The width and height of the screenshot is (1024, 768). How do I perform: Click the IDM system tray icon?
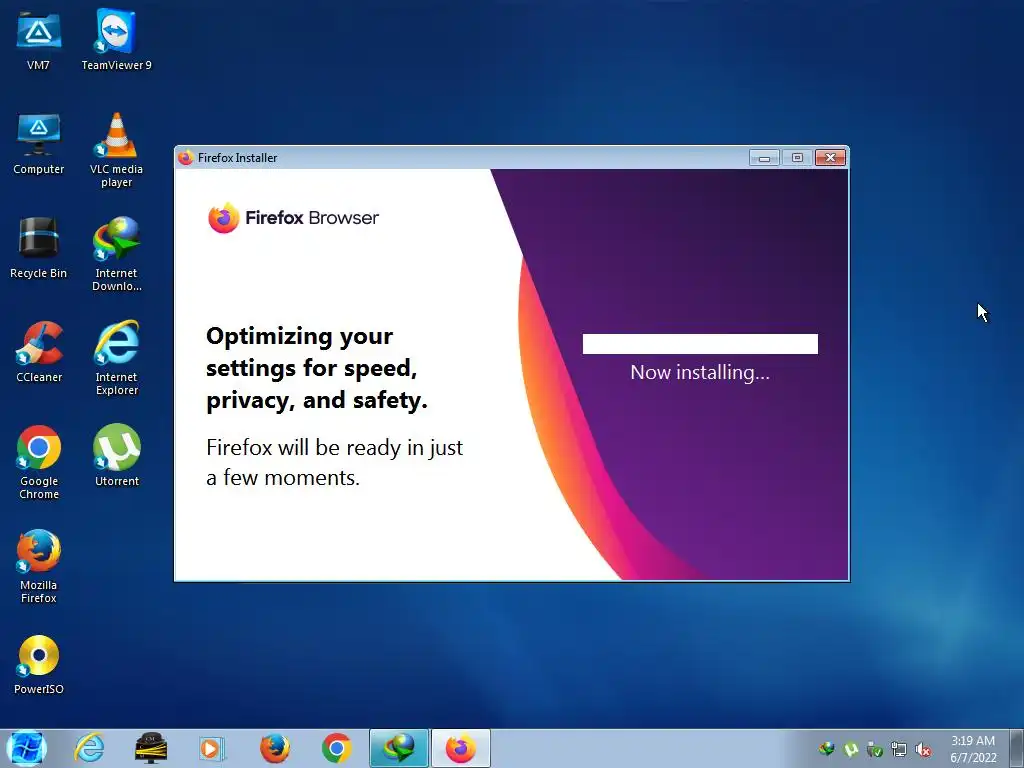[827, 749]
